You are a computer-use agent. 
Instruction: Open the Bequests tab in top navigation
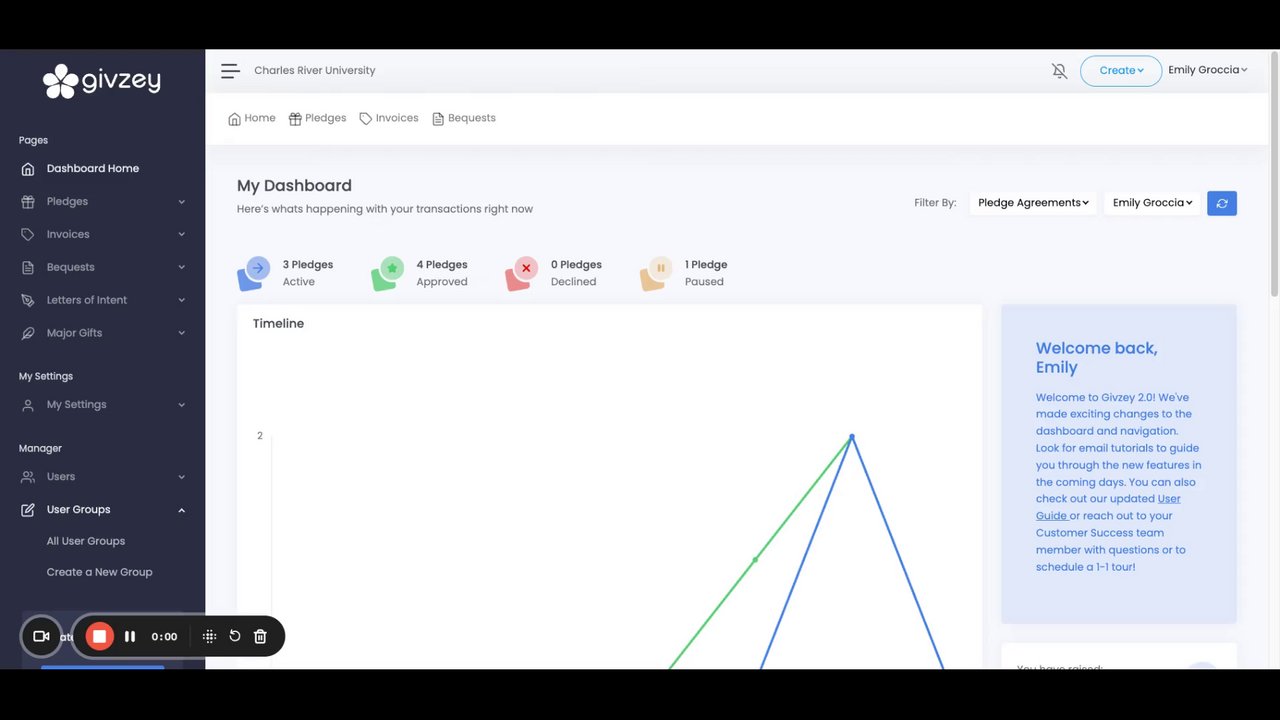[x=464, y=118]
